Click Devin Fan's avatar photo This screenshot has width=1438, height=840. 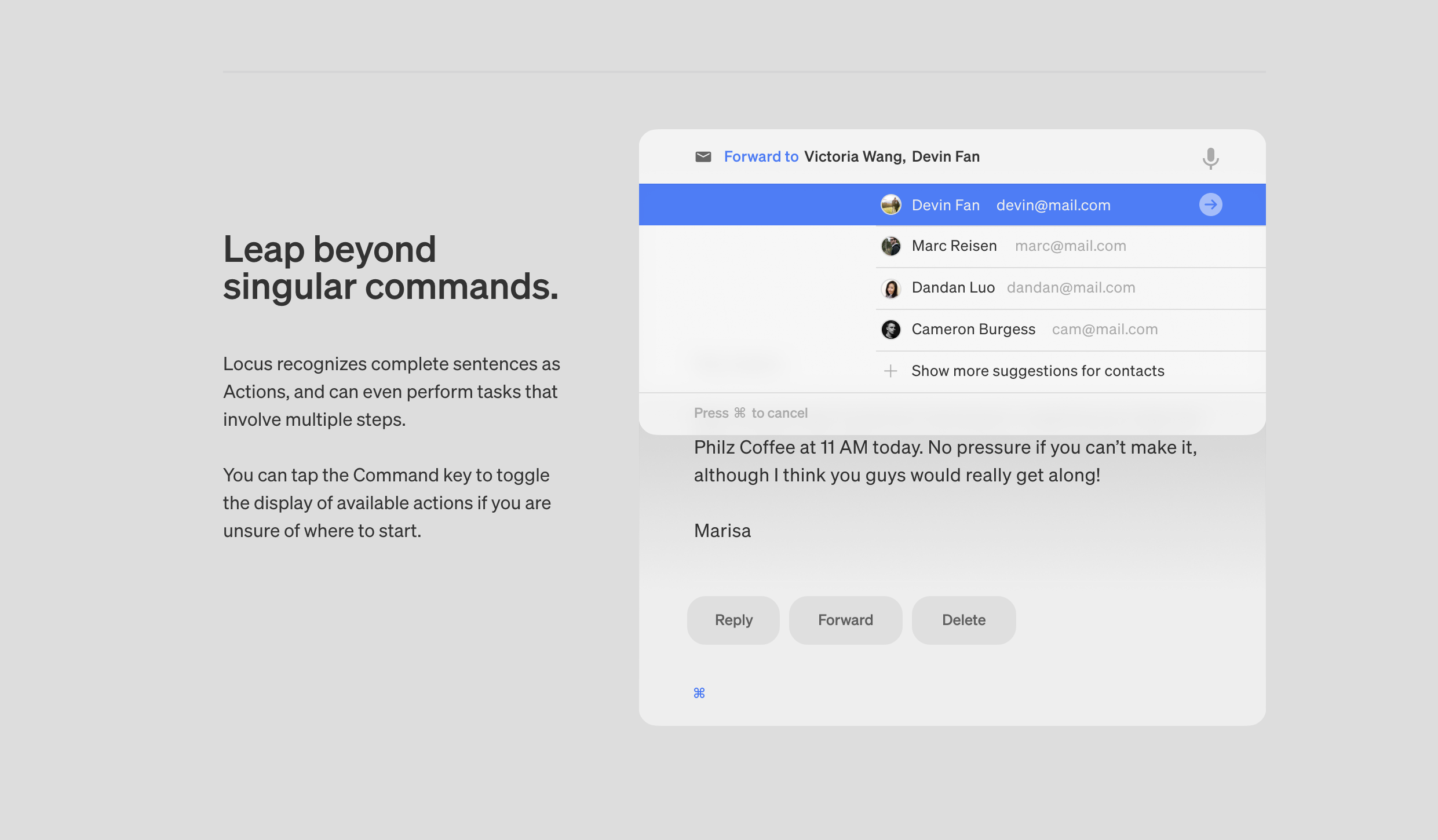click(x=890, y=204)
